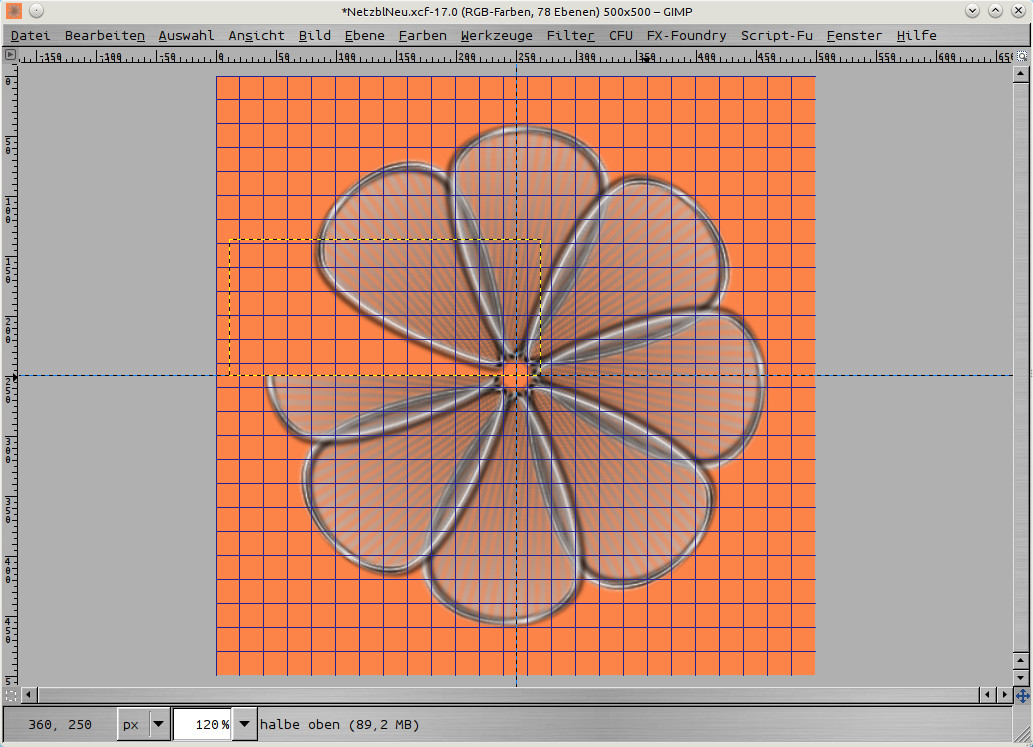Viewport: 1033px width, 747px height.
Task: Open the Farben menu
Action: coord(422,35)
